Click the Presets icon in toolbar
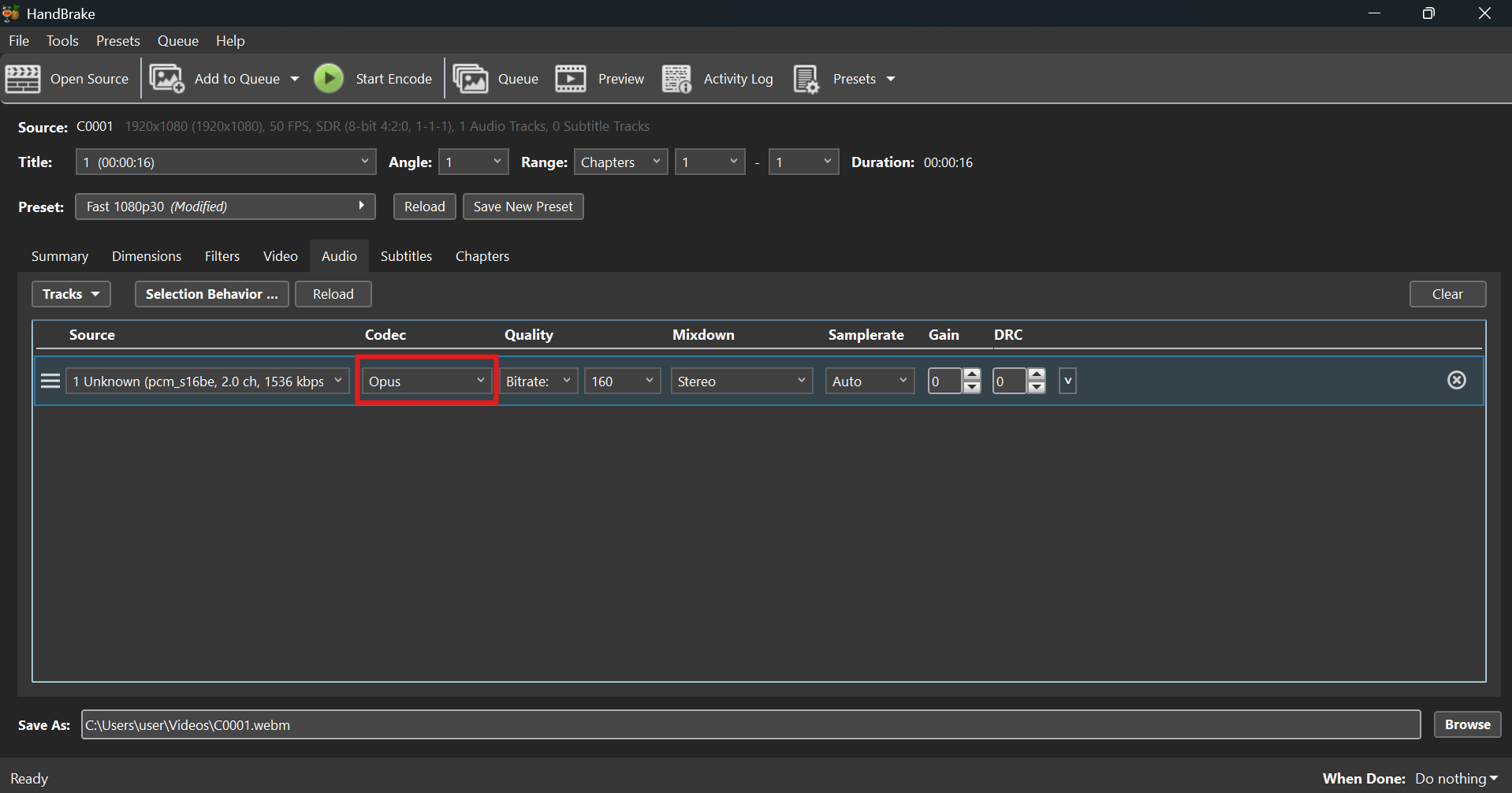The image size is (1512, 793). [806, 79]
